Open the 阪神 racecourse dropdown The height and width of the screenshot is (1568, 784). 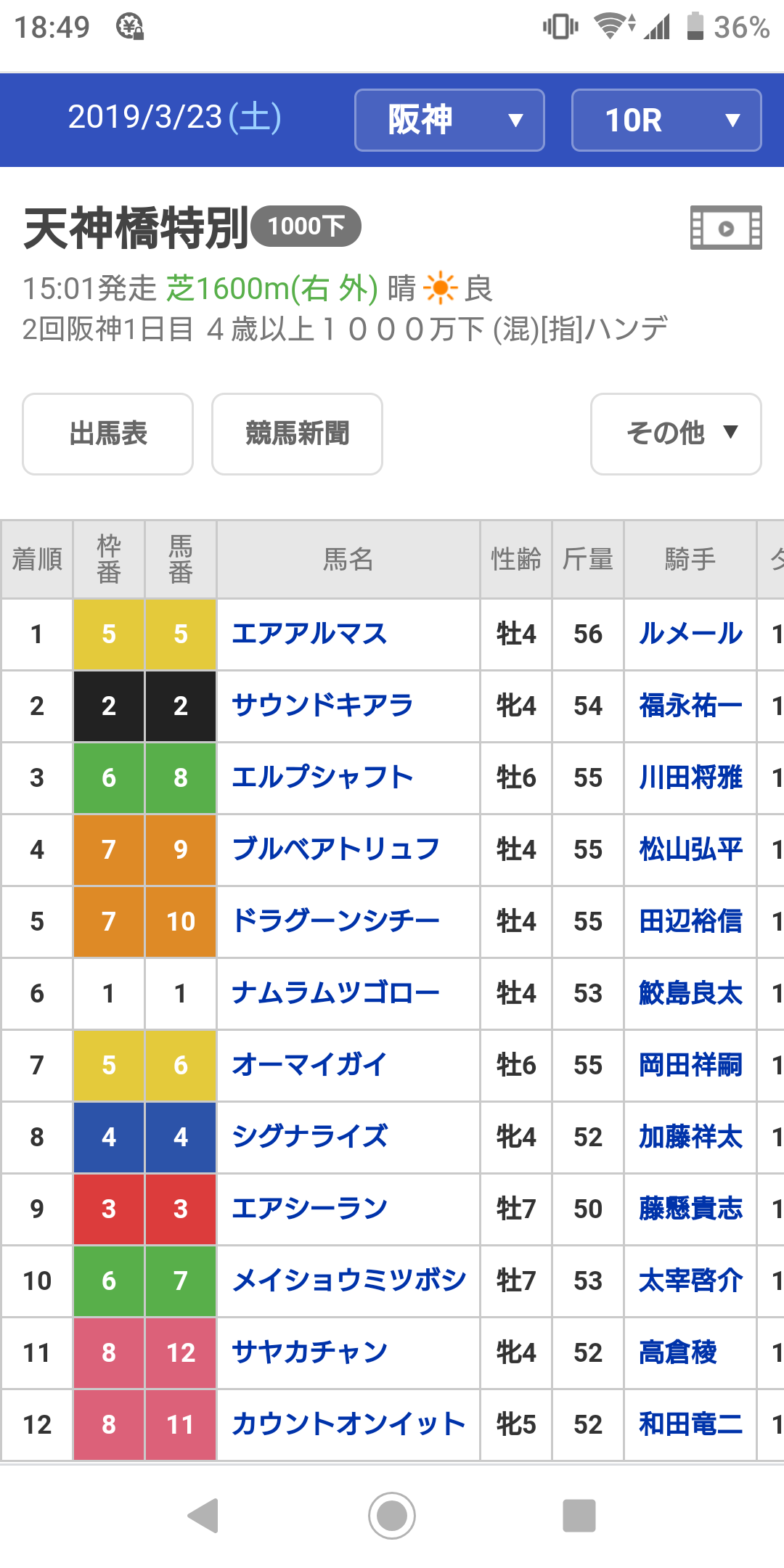click(x=449, y=120)
